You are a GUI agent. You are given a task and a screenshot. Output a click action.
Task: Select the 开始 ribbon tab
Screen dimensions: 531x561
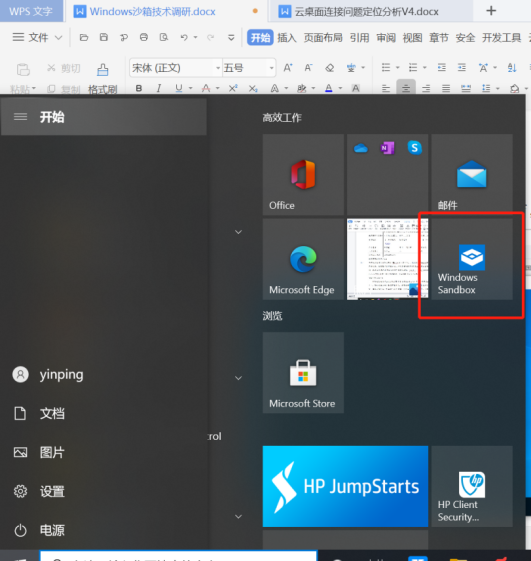(x=260, y=38)
